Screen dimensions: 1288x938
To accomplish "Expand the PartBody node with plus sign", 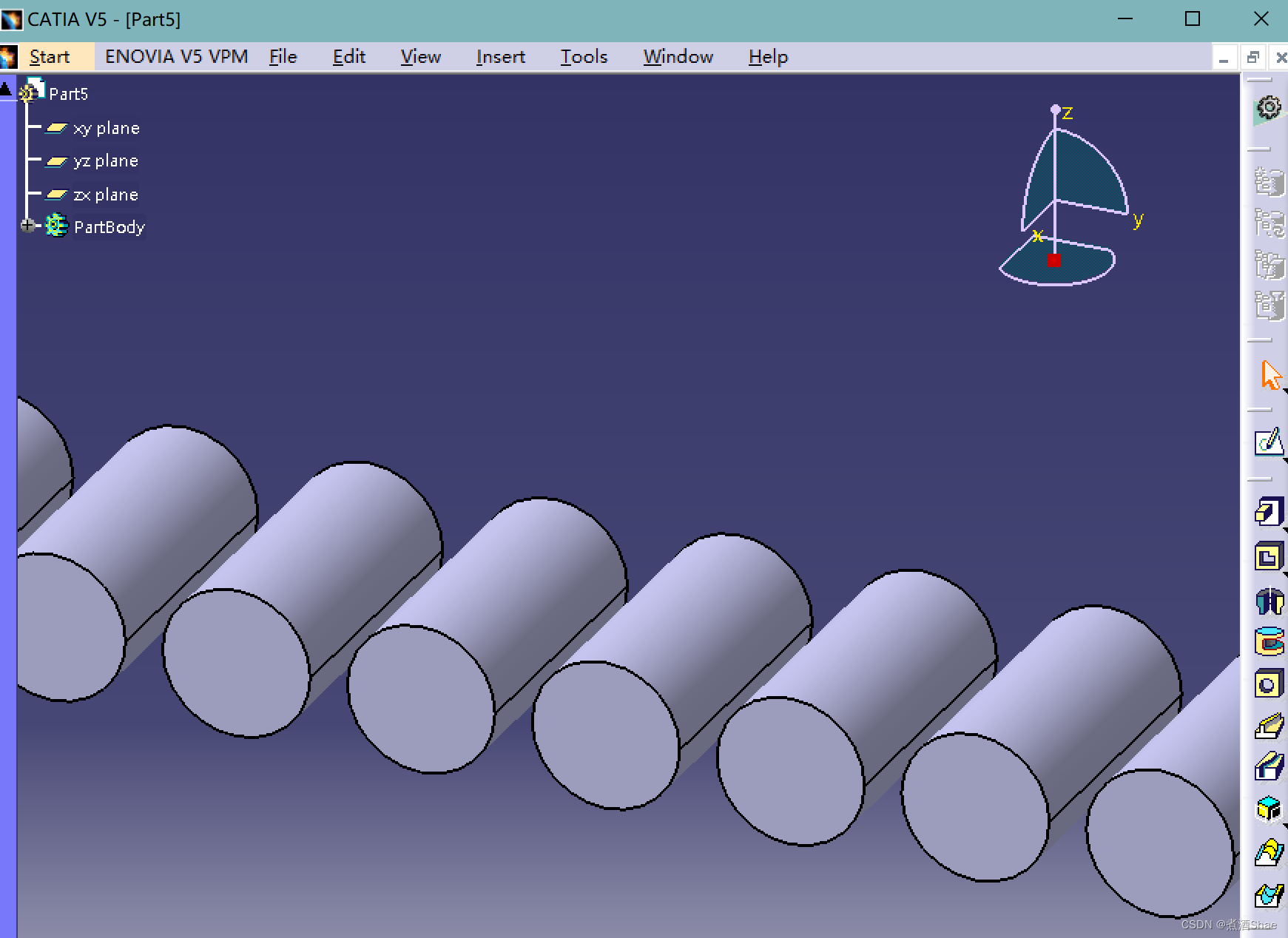I will point(27,226).
